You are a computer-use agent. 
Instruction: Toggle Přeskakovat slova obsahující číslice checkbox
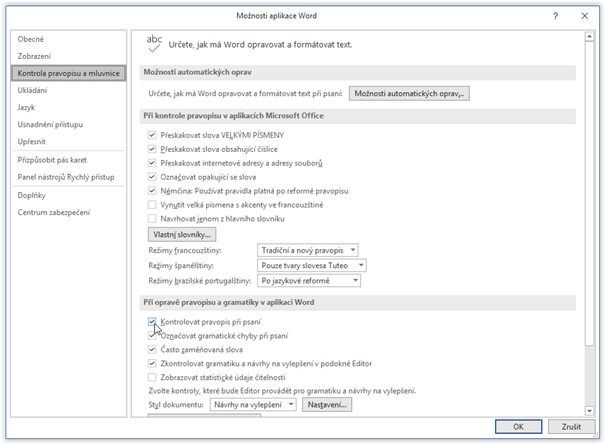(152, 149)
